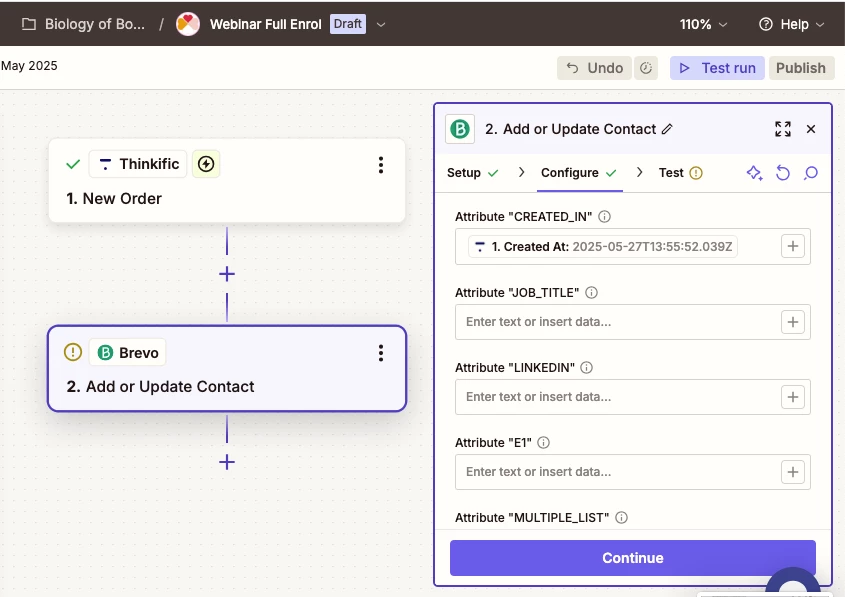Open version history clock icon
Viewport: 845px width, 597px height.
646,68
